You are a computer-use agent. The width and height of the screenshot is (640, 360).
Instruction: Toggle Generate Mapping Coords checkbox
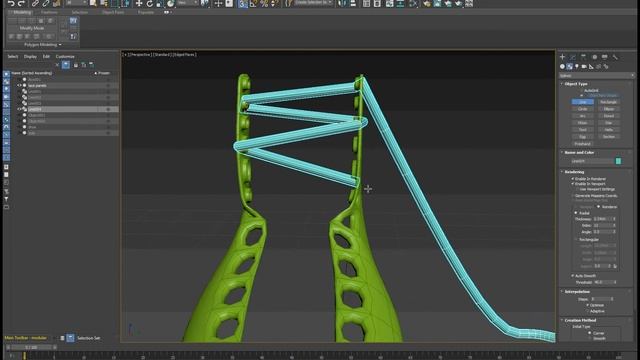pos(573,196)
